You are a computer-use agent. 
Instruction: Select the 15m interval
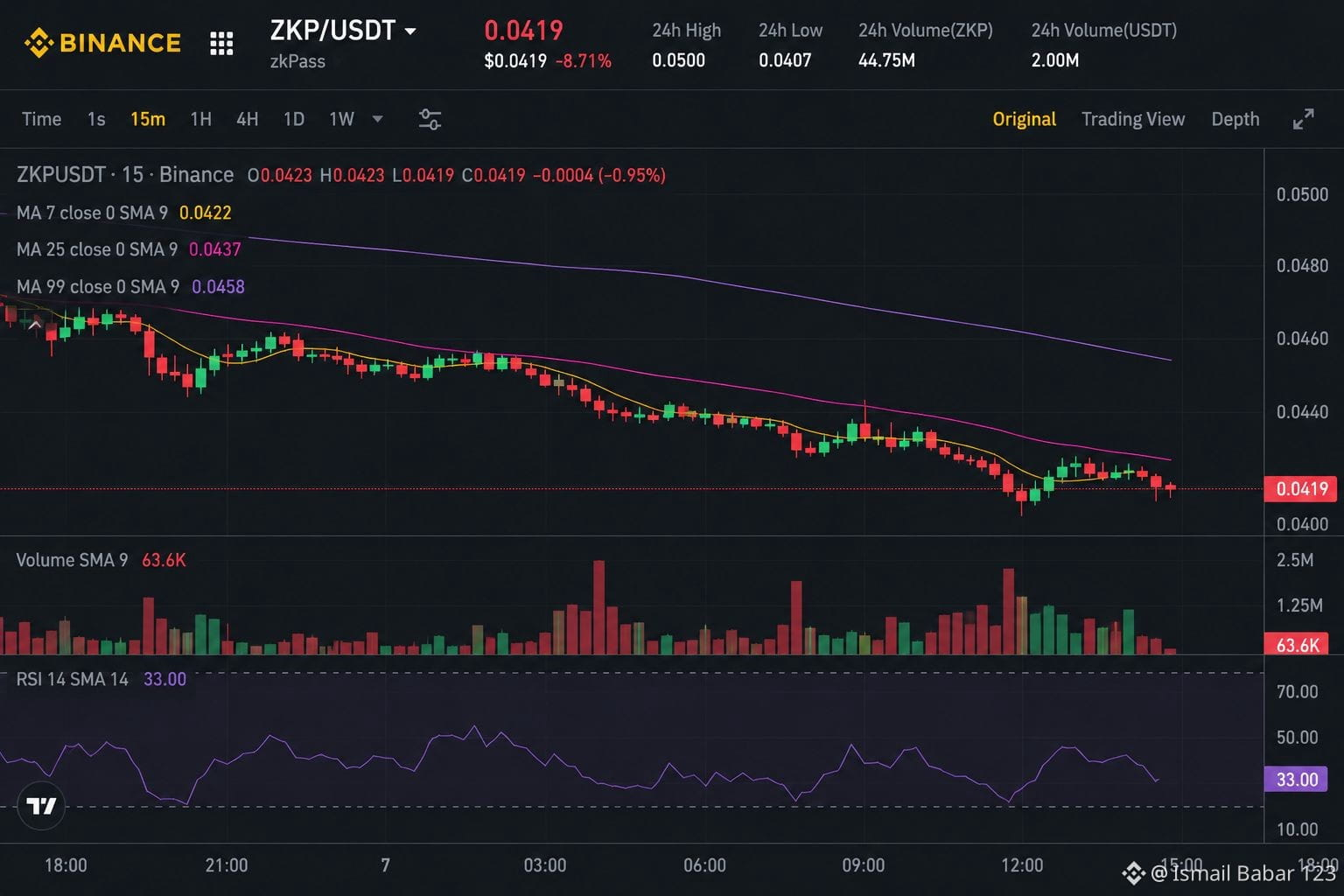pyautogui.click(x=148, y=119)
